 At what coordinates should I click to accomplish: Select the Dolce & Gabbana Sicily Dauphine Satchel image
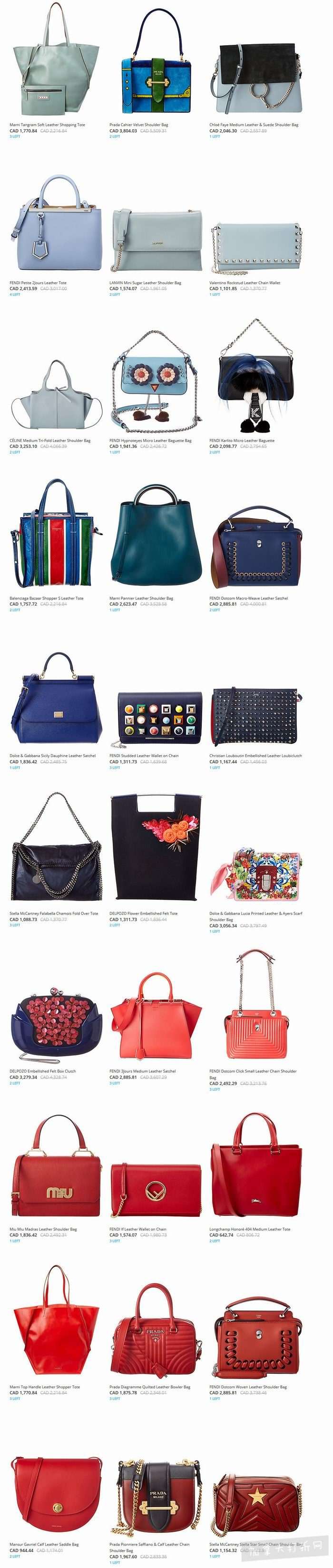click(55, 697)
